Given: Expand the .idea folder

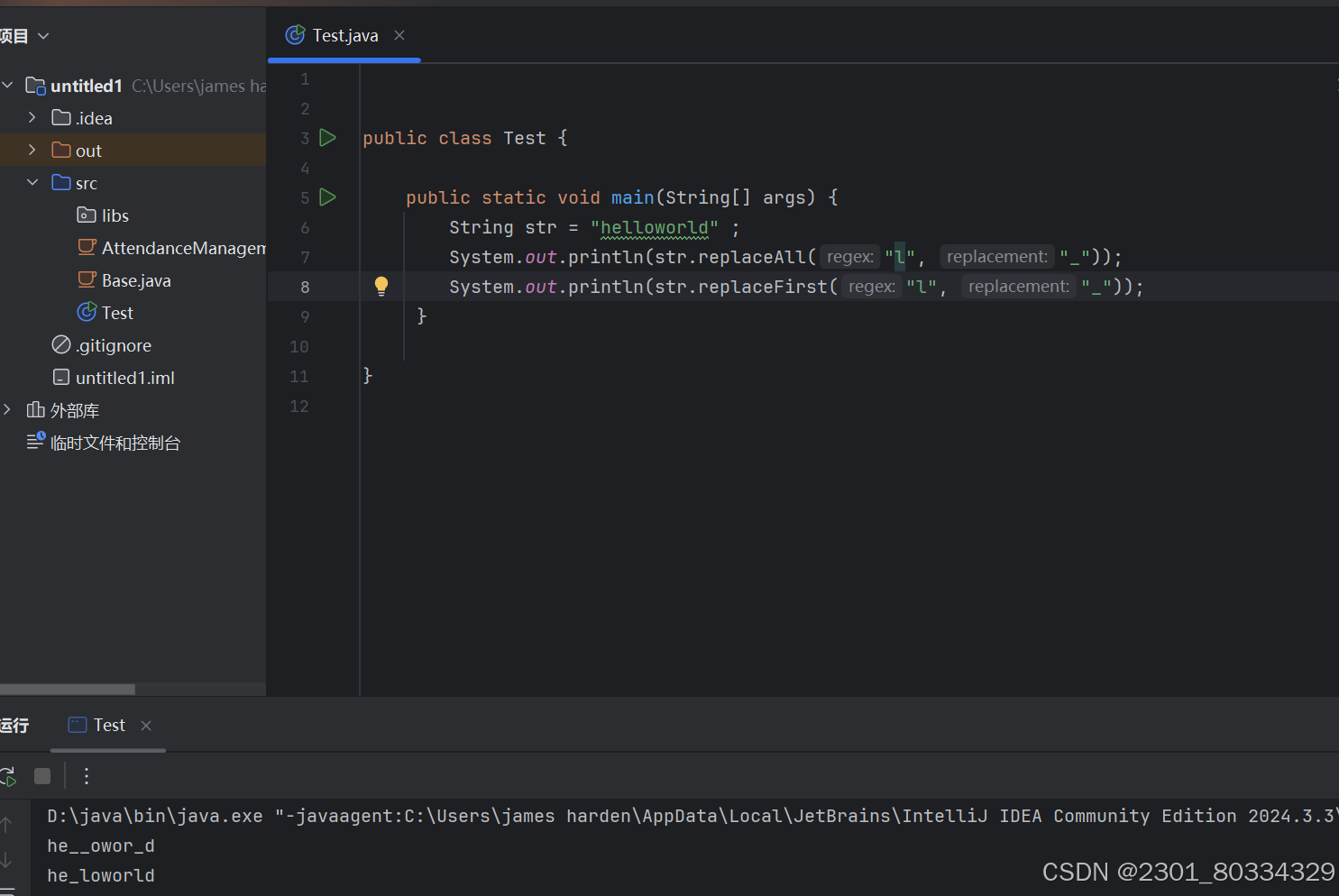Looking at the screenshot, I should click(x=32, y=118).
